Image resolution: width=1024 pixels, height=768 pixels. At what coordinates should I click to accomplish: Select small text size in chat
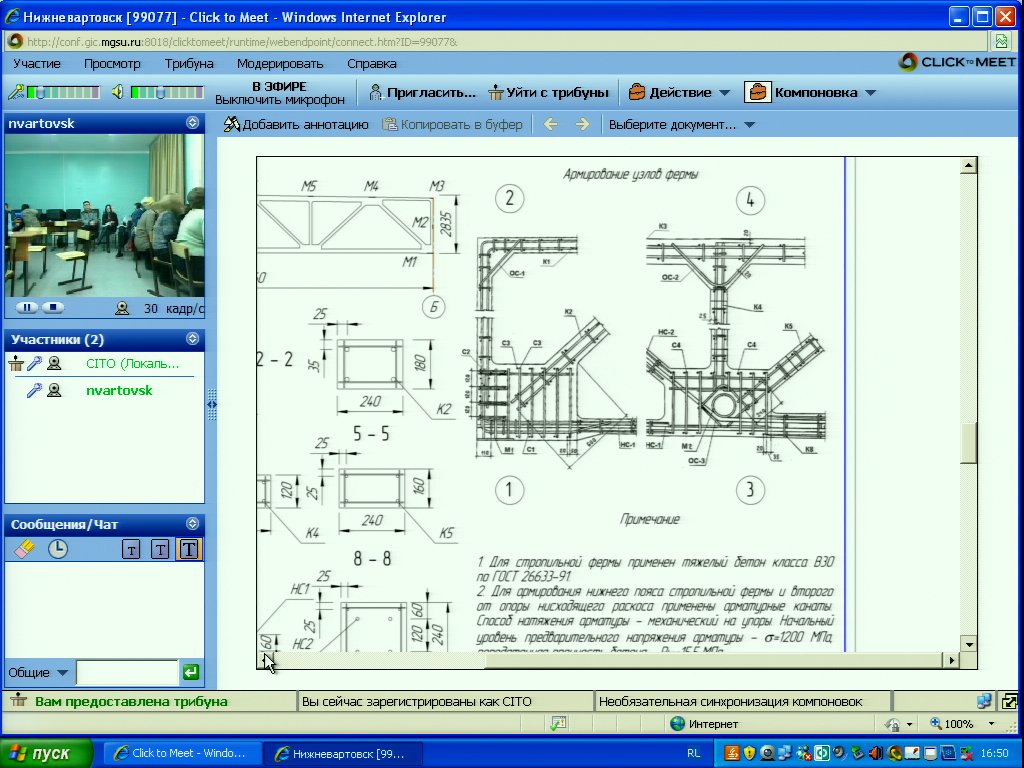click(131, 550)
